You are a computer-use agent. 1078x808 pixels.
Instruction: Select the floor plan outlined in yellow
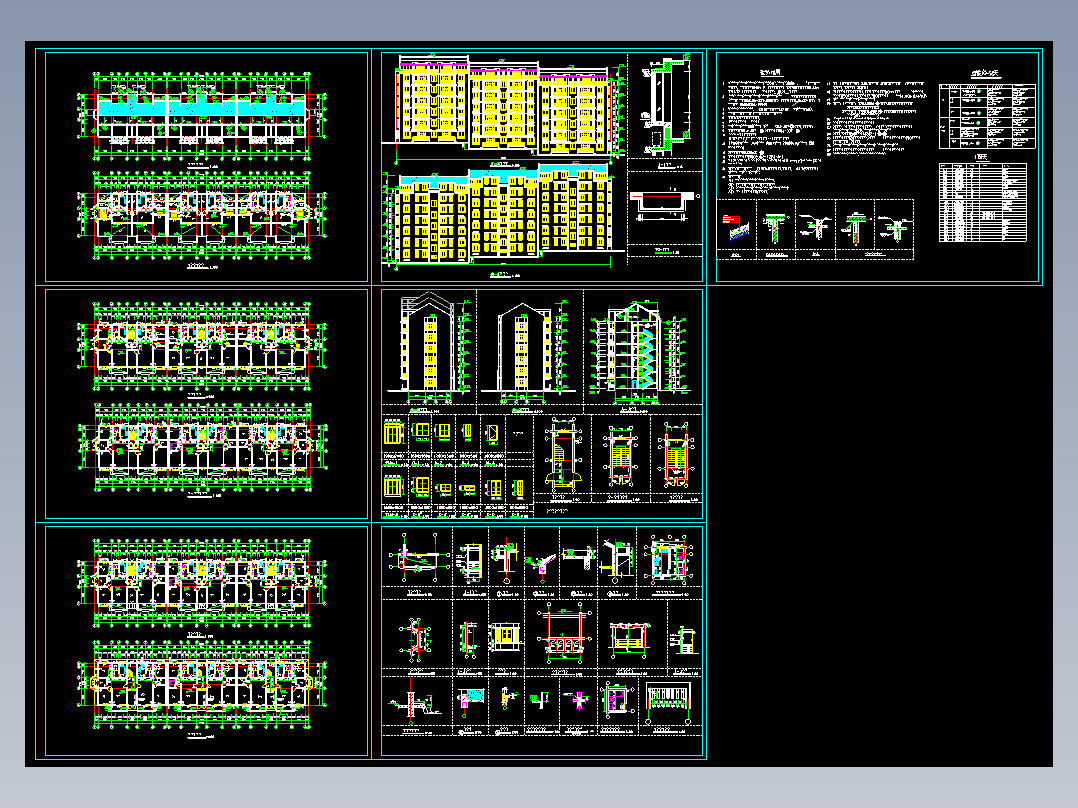coord(202,684)
